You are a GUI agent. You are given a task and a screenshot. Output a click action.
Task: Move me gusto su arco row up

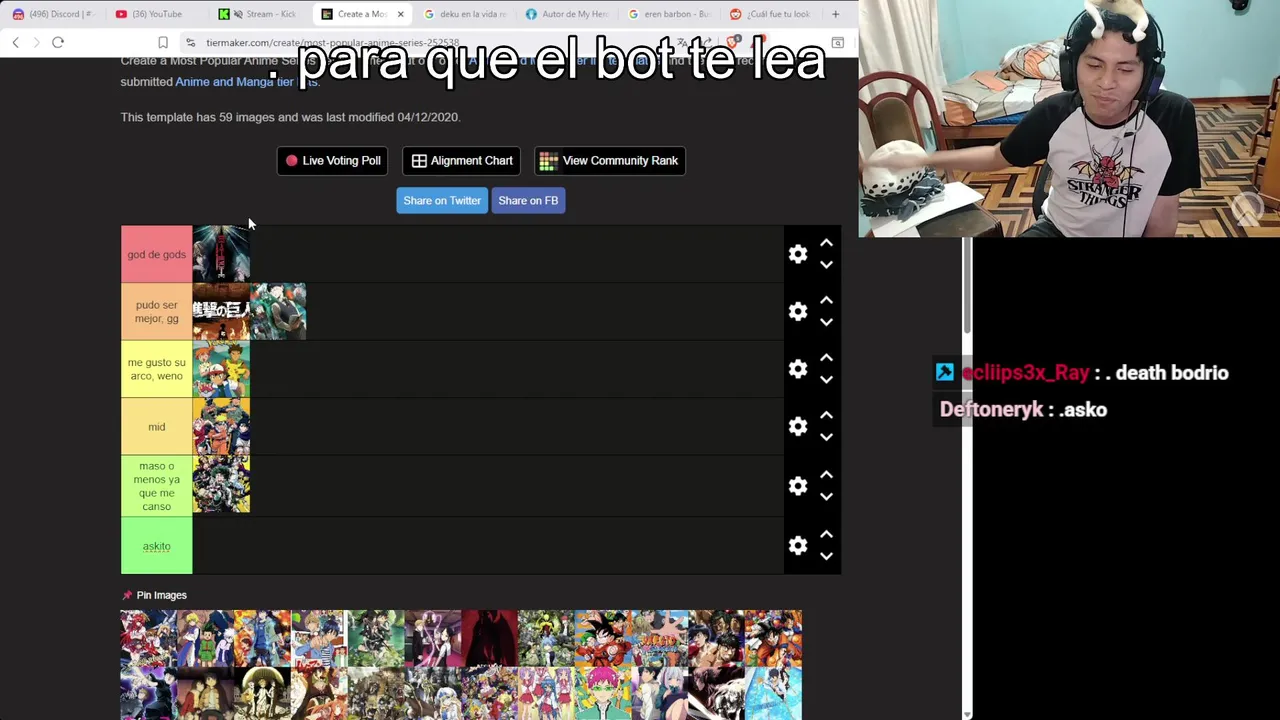(826, 358)
